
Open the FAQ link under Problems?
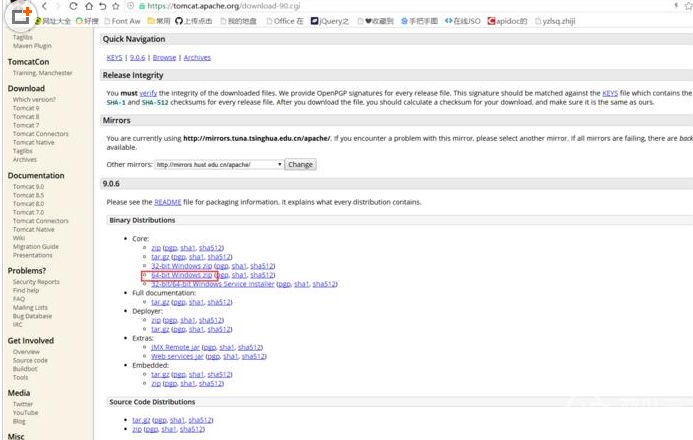pyautogui.click(x=19, y=299)
